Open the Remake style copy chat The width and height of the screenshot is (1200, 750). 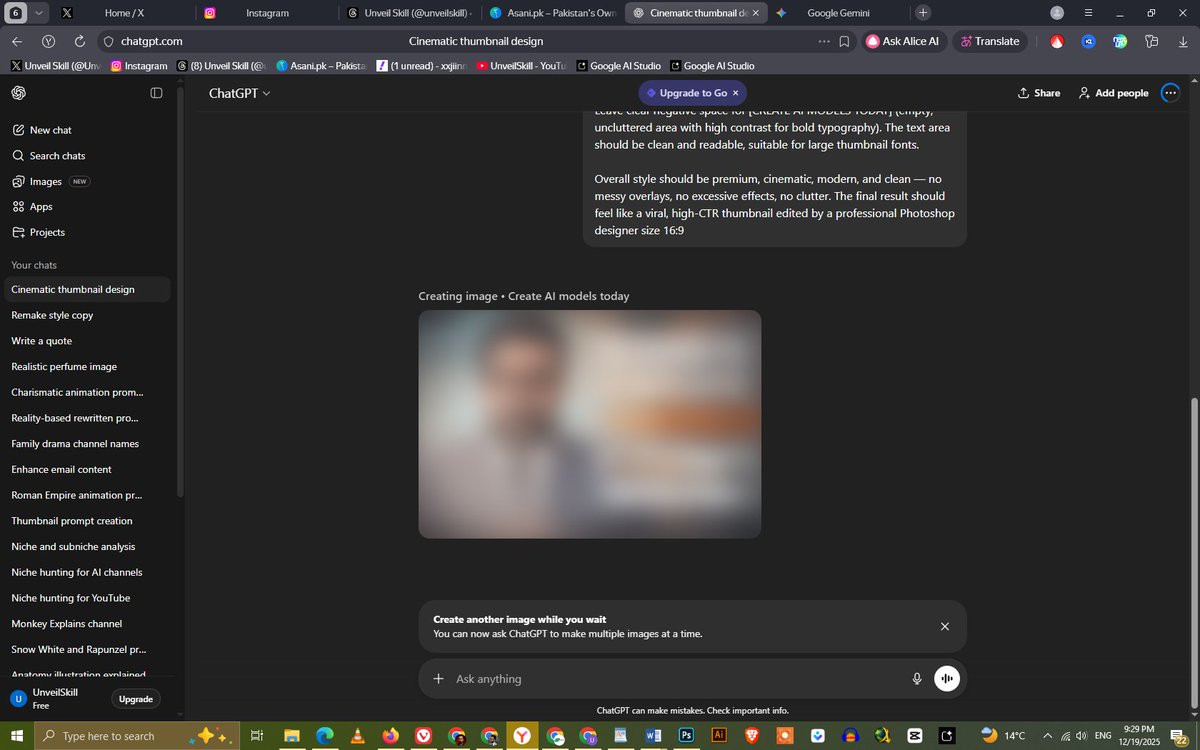click(x=88, y=315)
